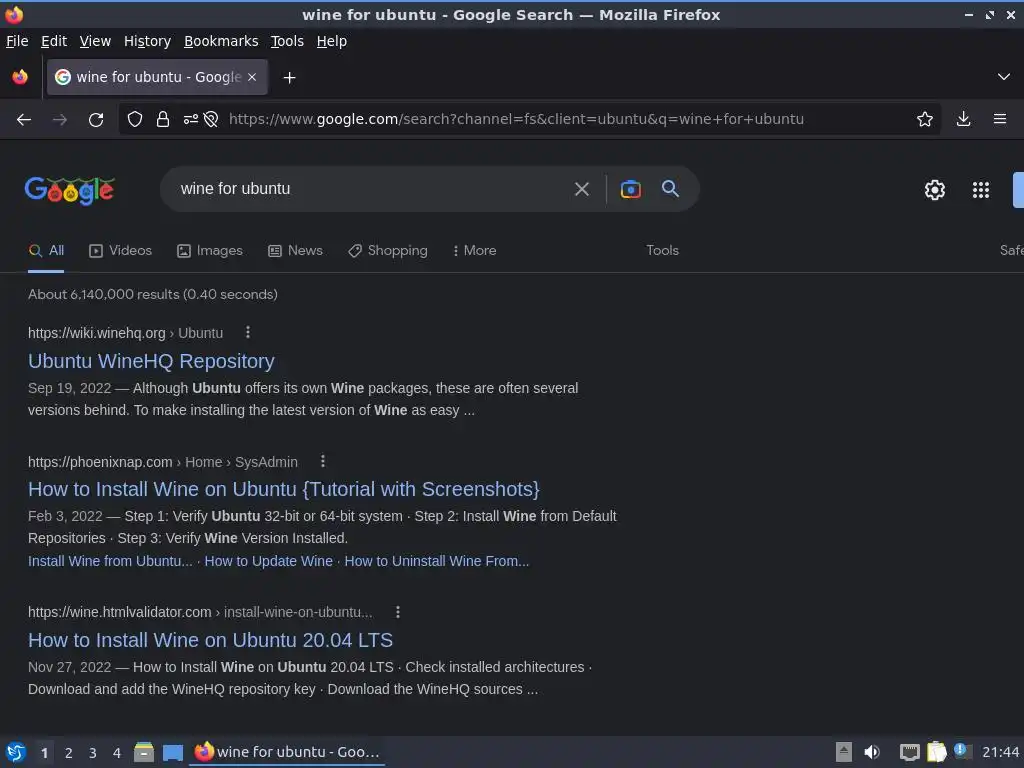This screenshot has height=768, width=1024.
Task: Open options for the phoenixnap.com result
Action: click(x=323, y=461)
